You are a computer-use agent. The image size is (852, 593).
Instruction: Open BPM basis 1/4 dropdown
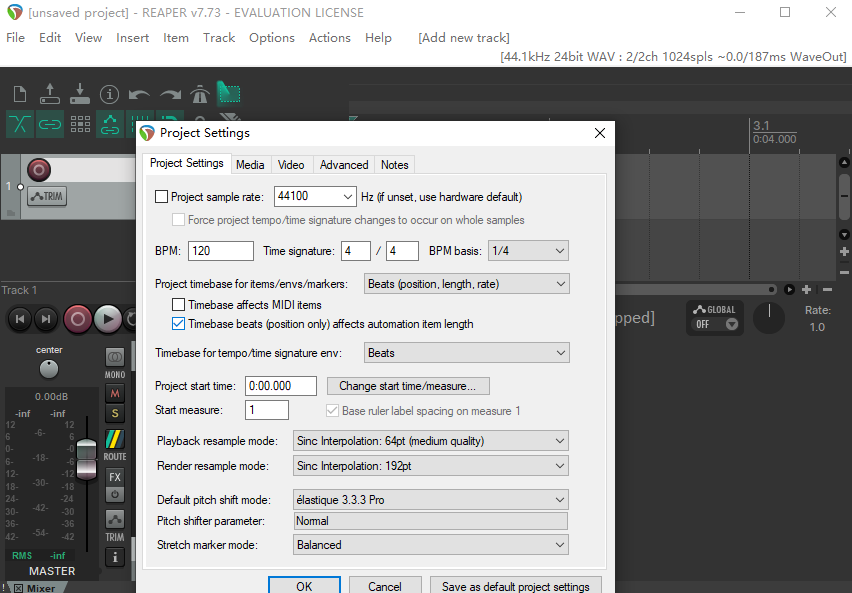[x=528, y=251]
